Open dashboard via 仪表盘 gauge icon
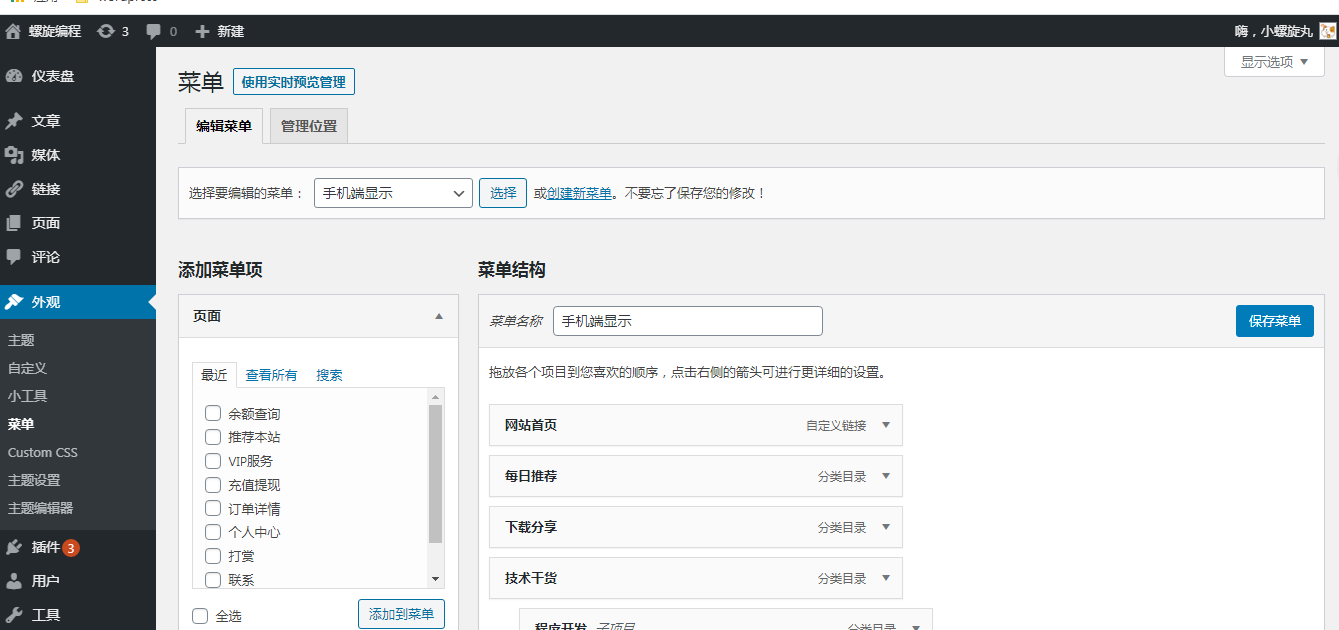Image resolution: width=1339 pixels, height=630 pixels. [x=14, y=76]
